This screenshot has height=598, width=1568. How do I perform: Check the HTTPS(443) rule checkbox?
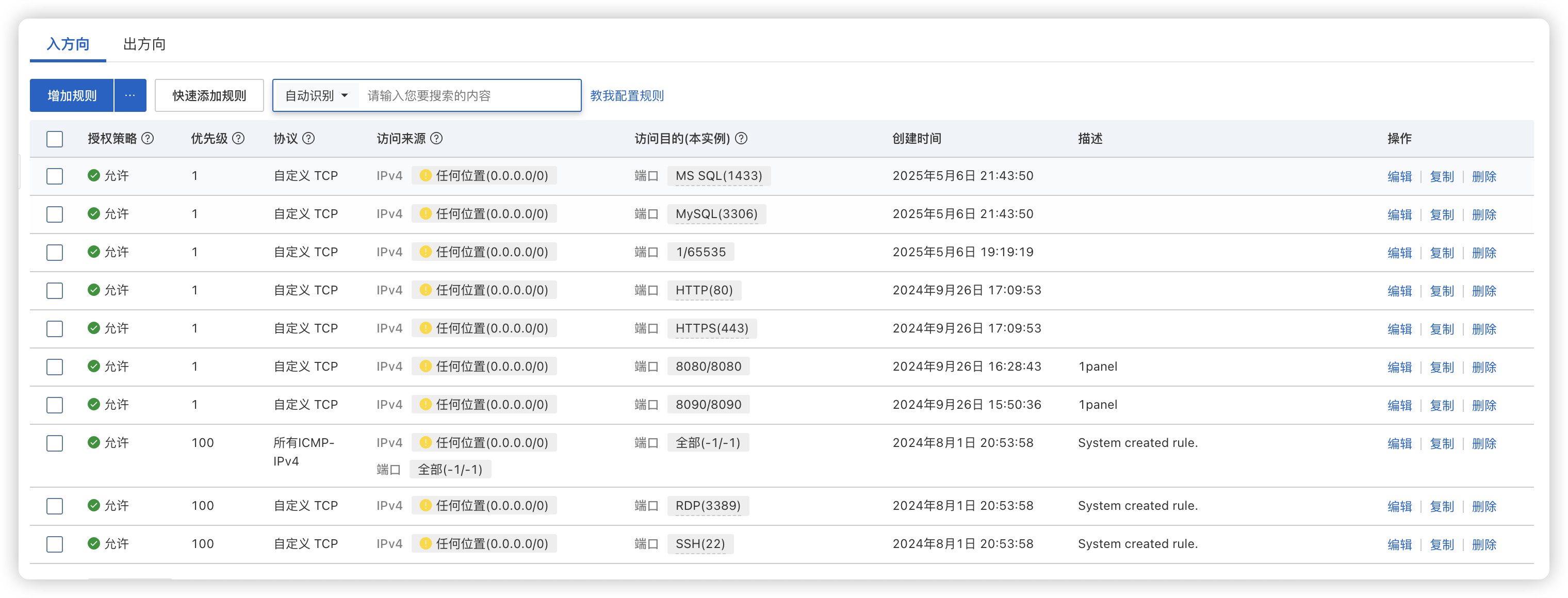[x=55, y=328]
